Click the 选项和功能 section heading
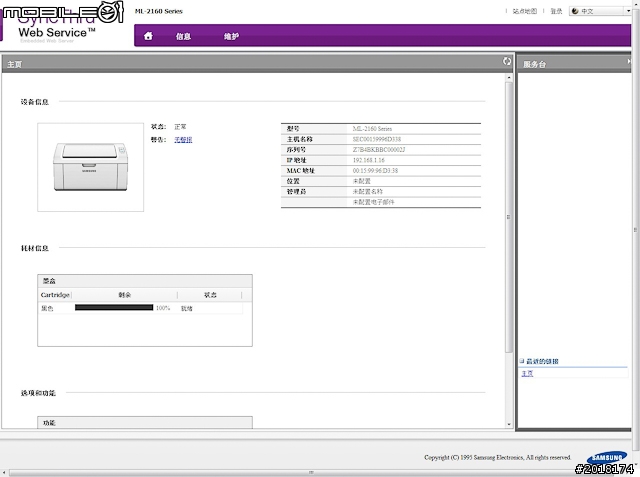Screen dimensions: 640x477 coord(38,393)
